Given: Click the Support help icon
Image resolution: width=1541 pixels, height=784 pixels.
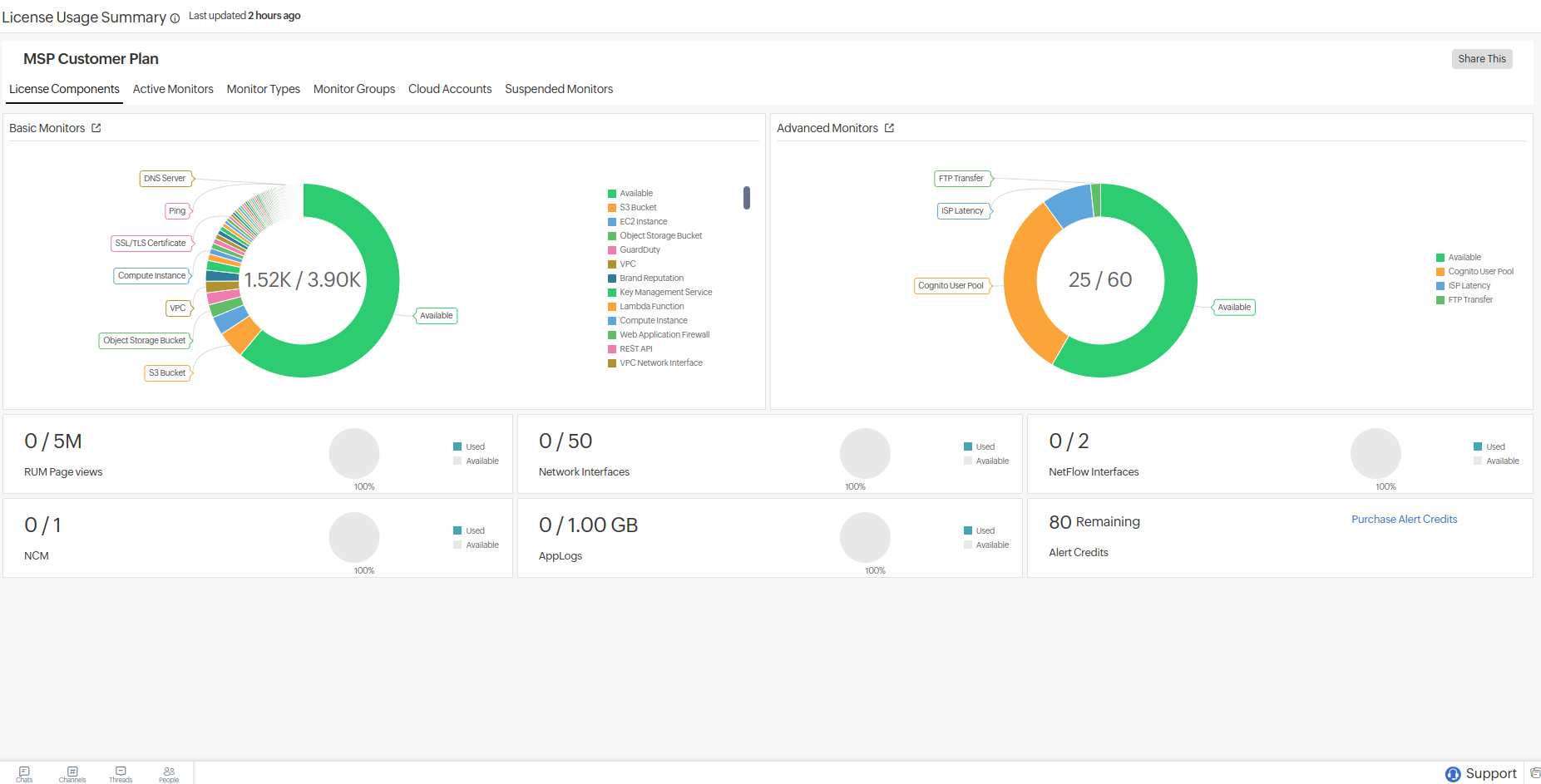Looking at the screenshot, I should (x=1452, y=774).
